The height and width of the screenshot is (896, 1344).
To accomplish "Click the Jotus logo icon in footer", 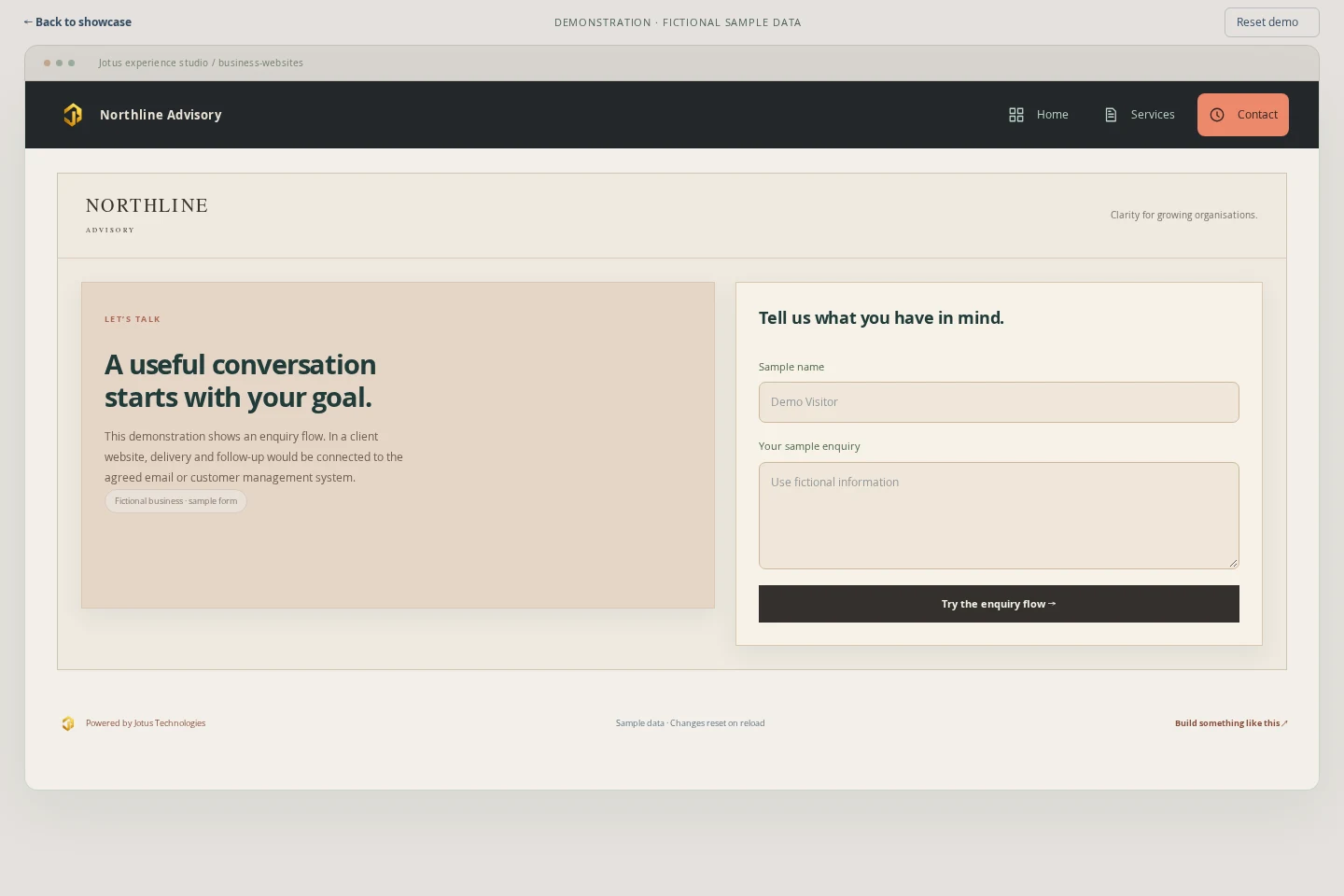I will point(68,723).
